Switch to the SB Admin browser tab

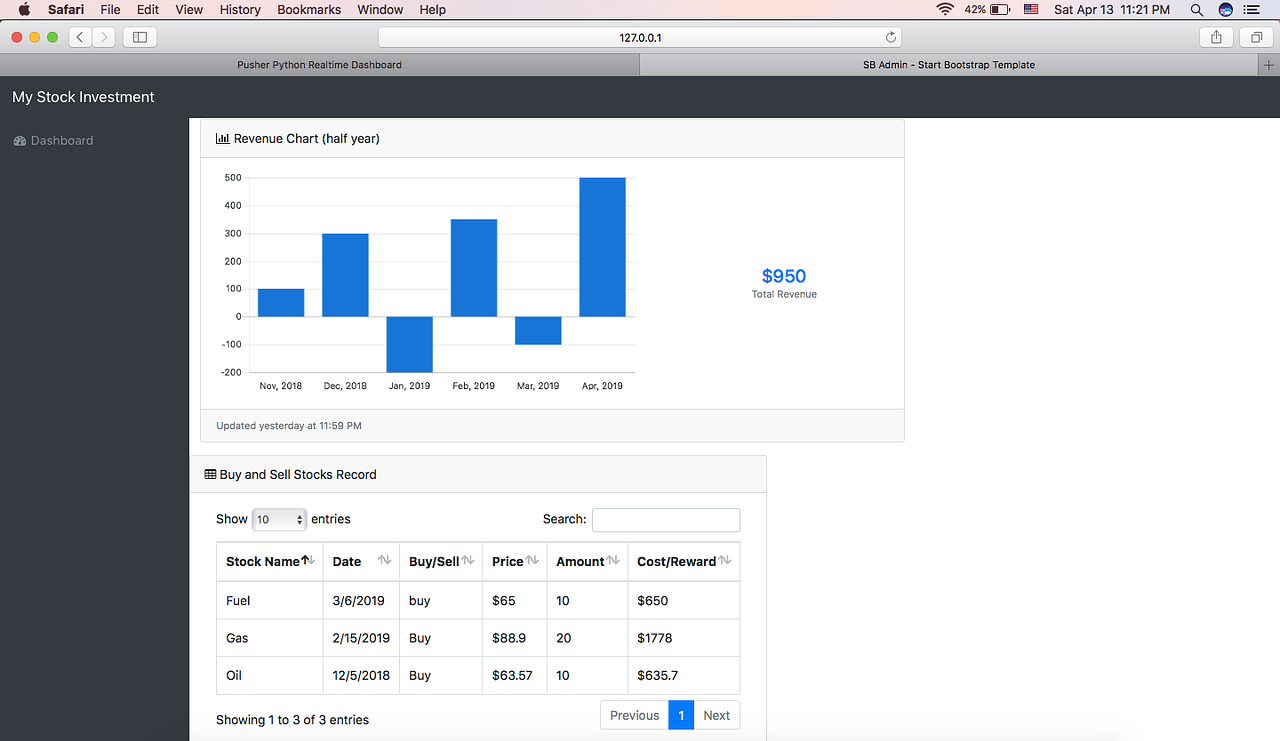point(948,64)
